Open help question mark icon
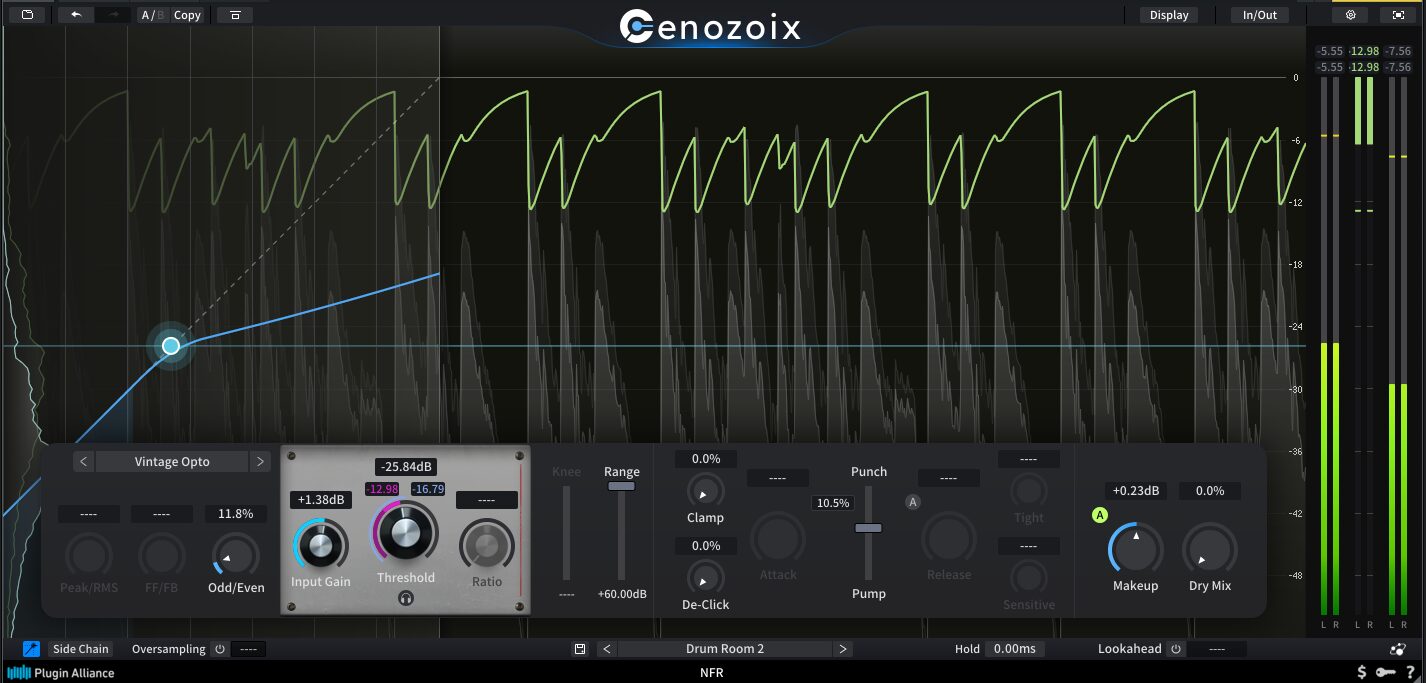Viewport: 1426px width, 683px height. [x=1410, y=672]
